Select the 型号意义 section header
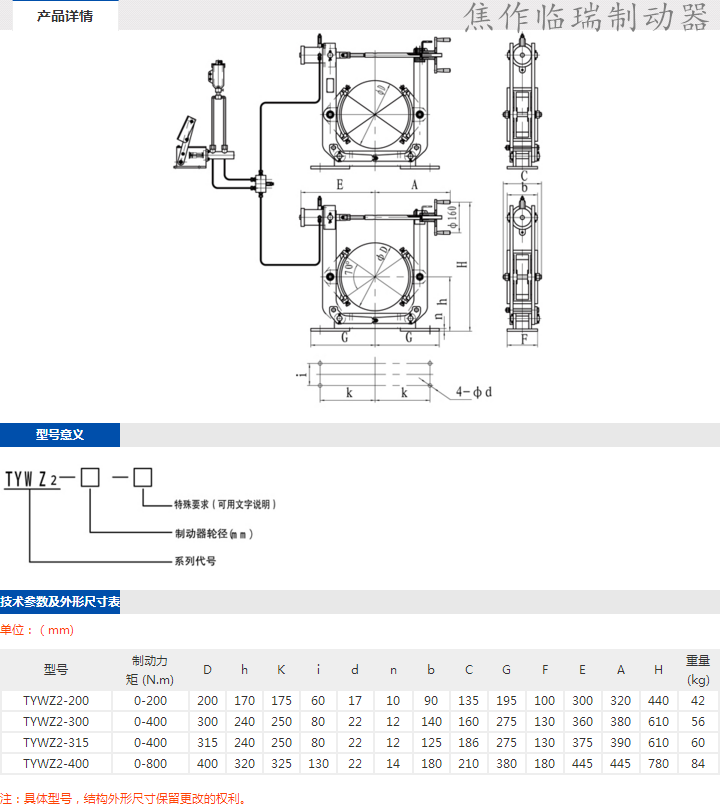This screenshot has height=808, width=720. tap(59, 435)
